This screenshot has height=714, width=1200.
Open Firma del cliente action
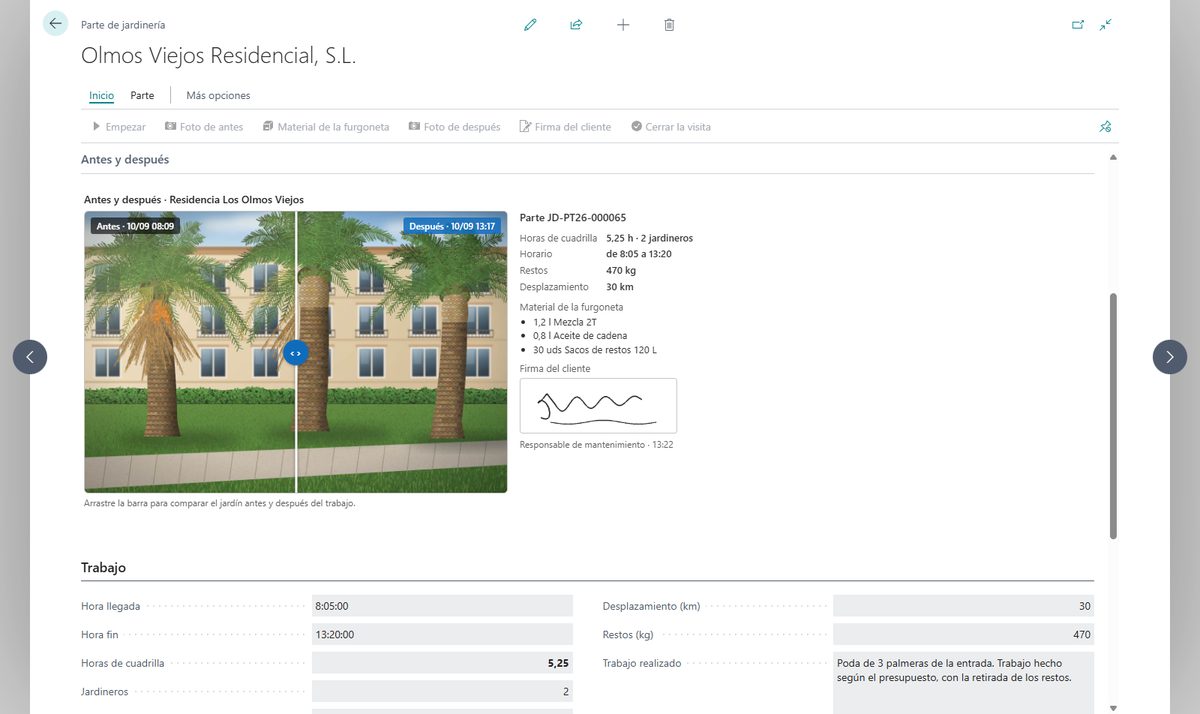[x=565, y=127]
